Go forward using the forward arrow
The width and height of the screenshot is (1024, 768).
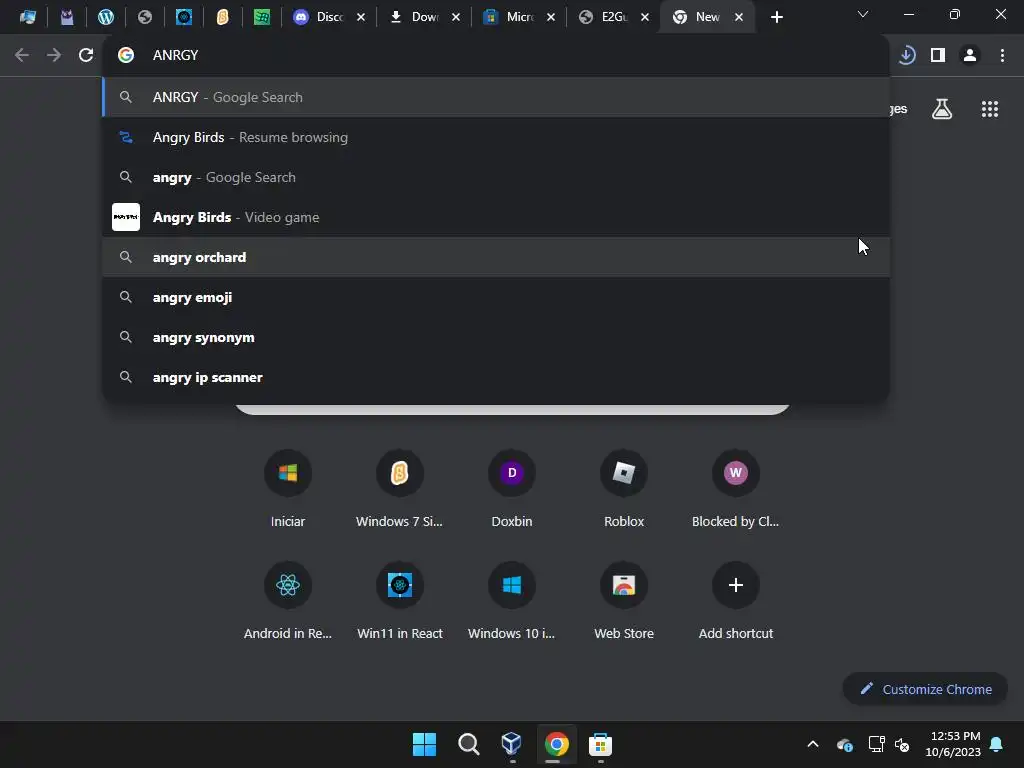[54, 56]
